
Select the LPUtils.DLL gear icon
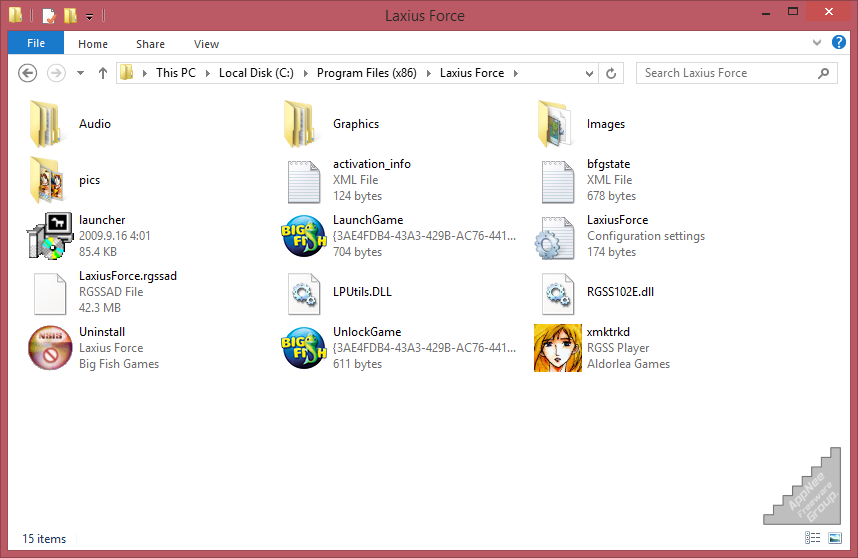tap(304, 294)
